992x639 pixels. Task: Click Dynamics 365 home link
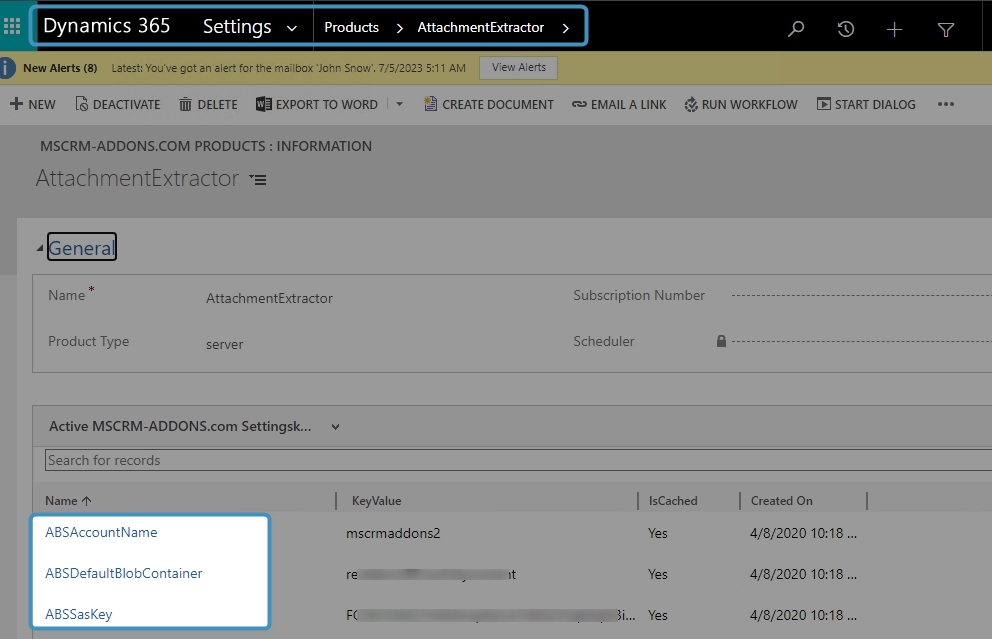pos(106,26)
